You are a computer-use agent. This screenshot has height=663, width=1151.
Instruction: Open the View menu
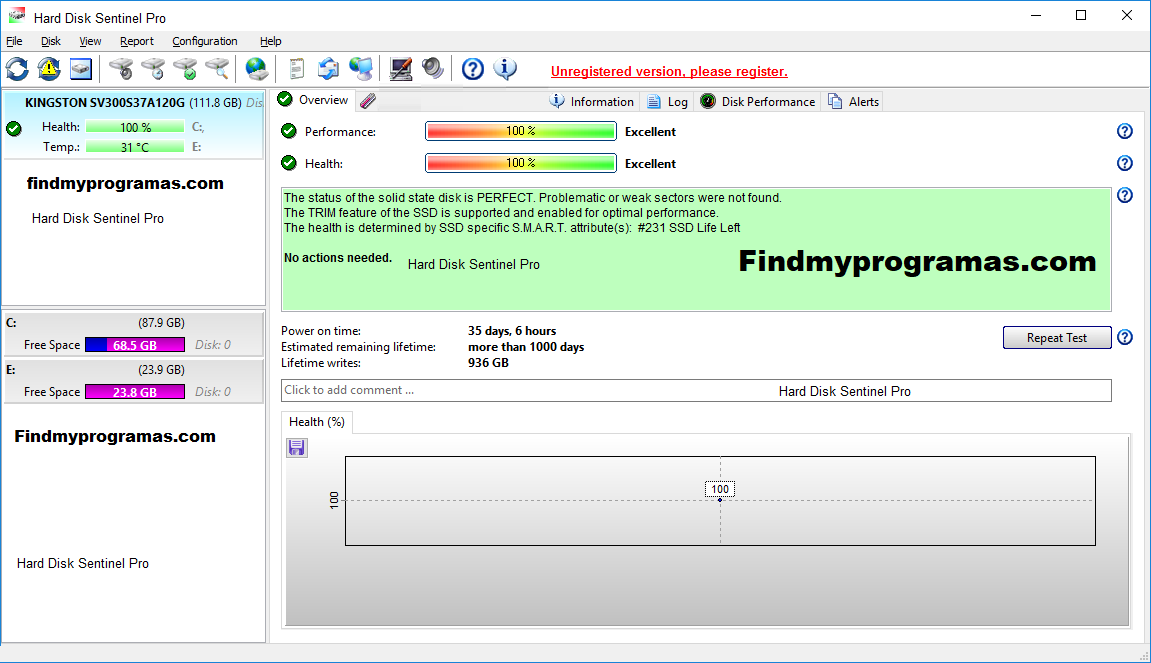(x=90, y=41)
